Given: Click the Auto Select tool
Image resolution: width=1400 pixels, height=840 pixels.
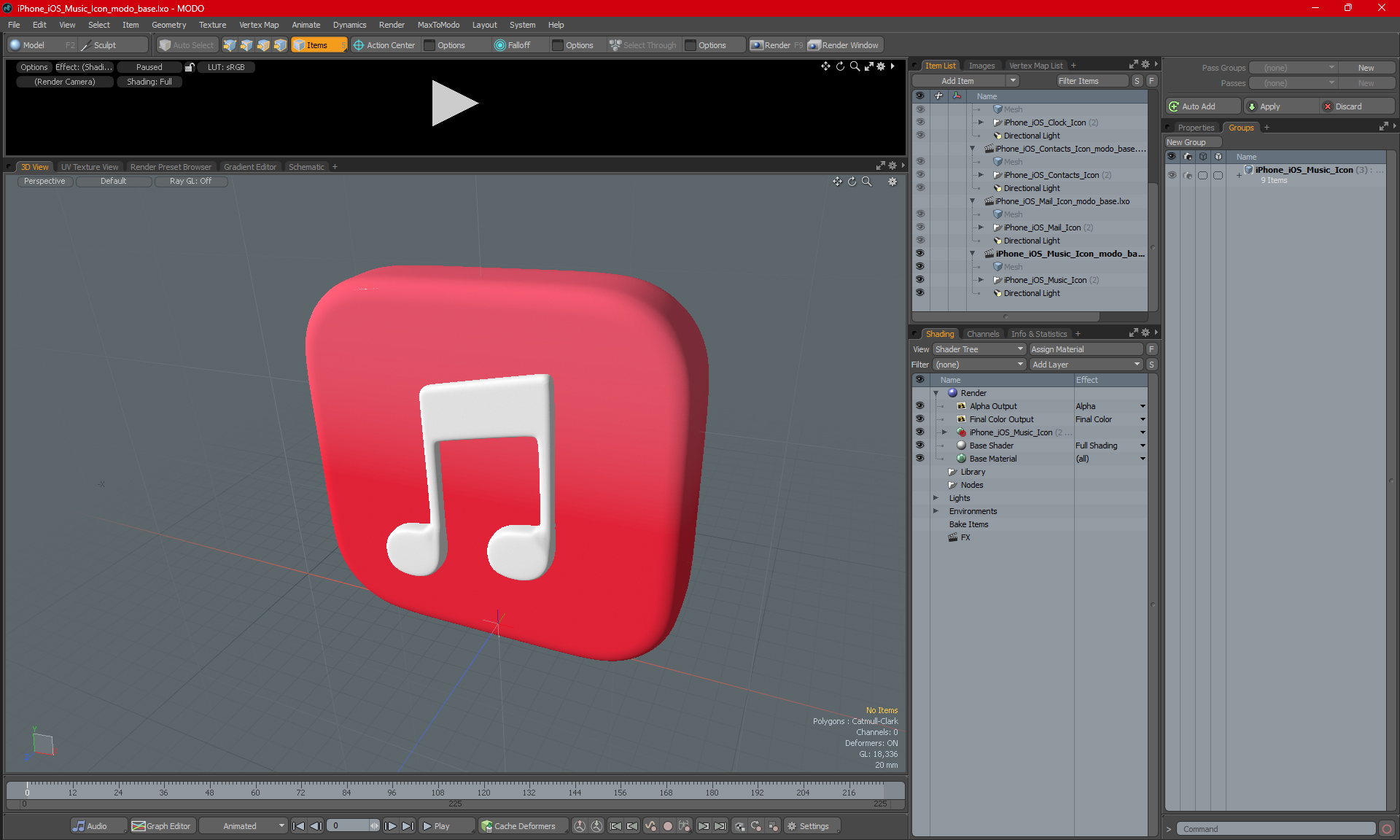Looking at the screenshot, I should coord(187,45).
